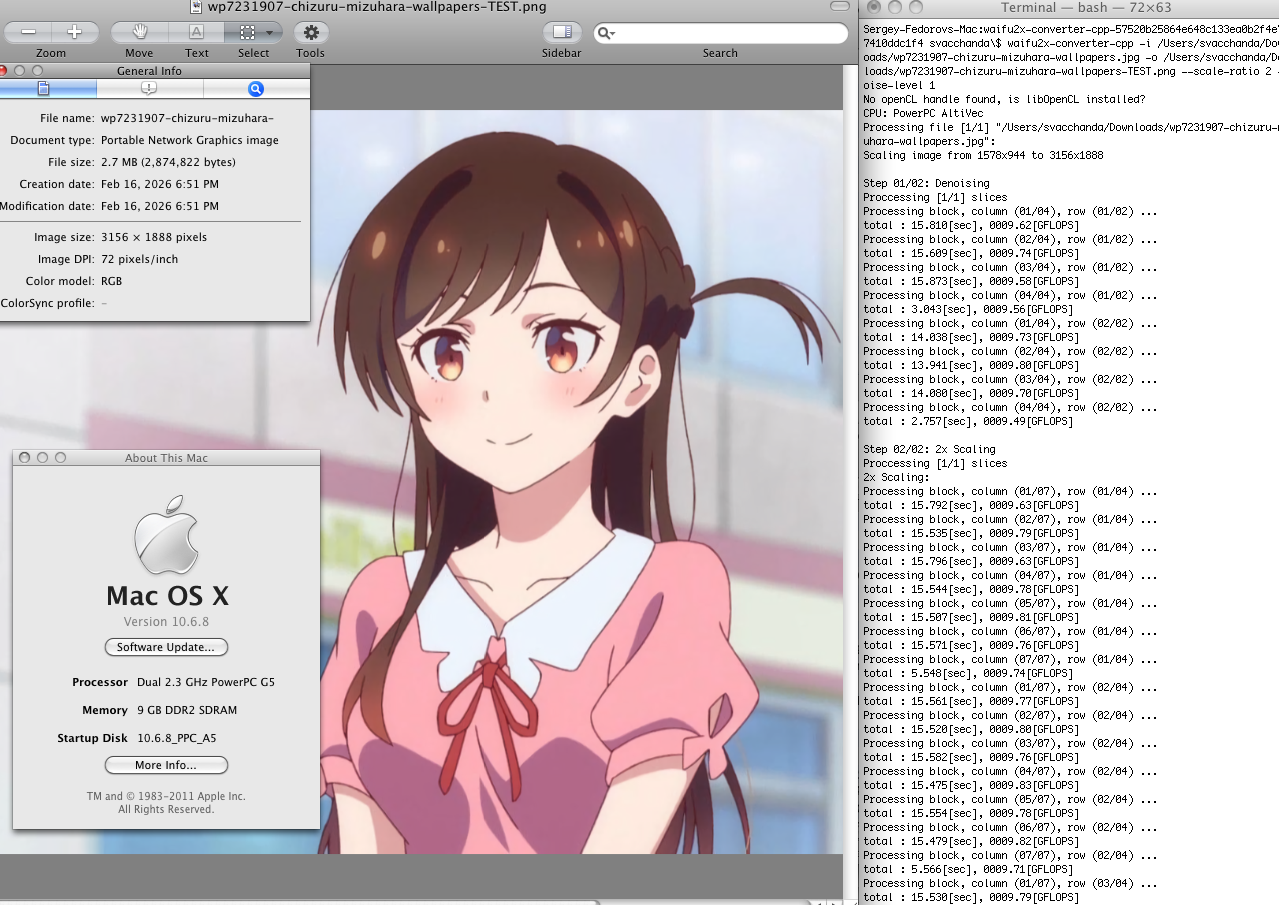Open the search magnifier options dropdown
The height and width of the screenshot is (905, 1279).
click(606, 33)
